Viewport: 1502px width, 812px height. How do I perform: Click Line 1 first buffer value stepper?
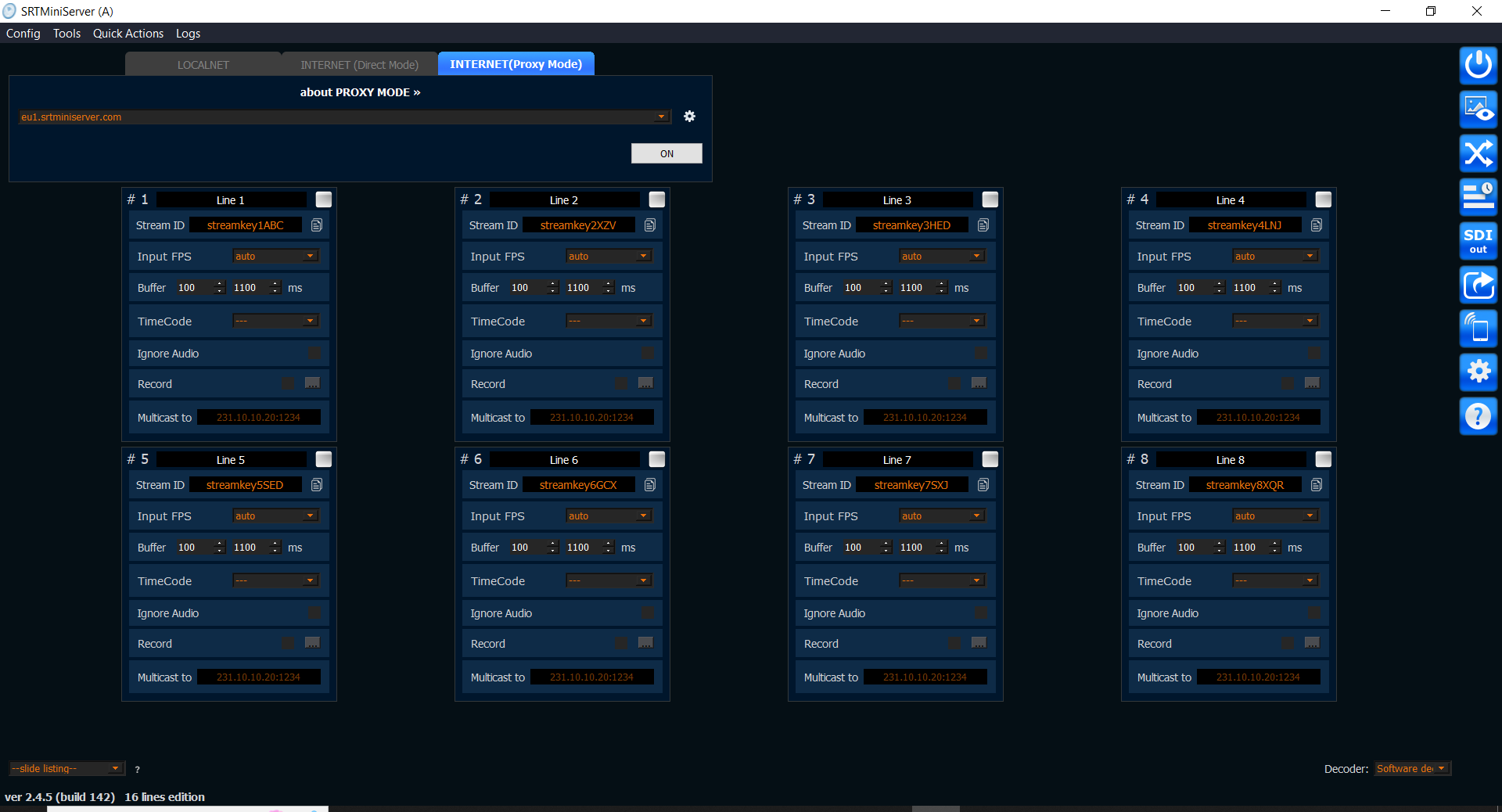(200, 288)
